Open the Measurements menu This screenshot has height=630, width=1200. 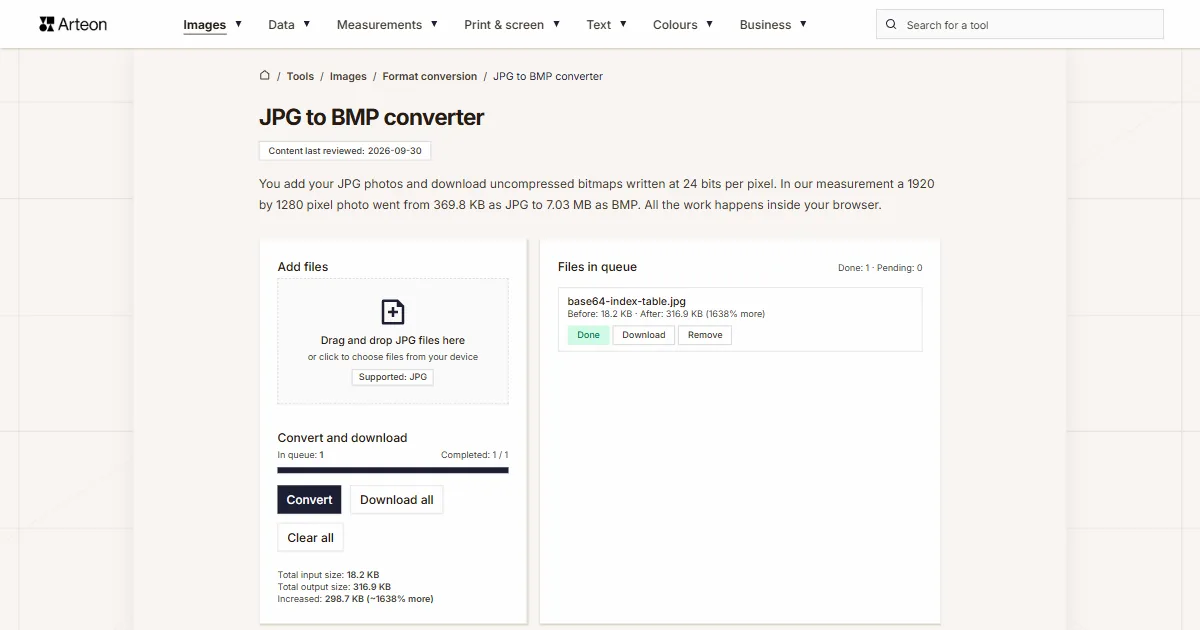(x=379, y=25)
